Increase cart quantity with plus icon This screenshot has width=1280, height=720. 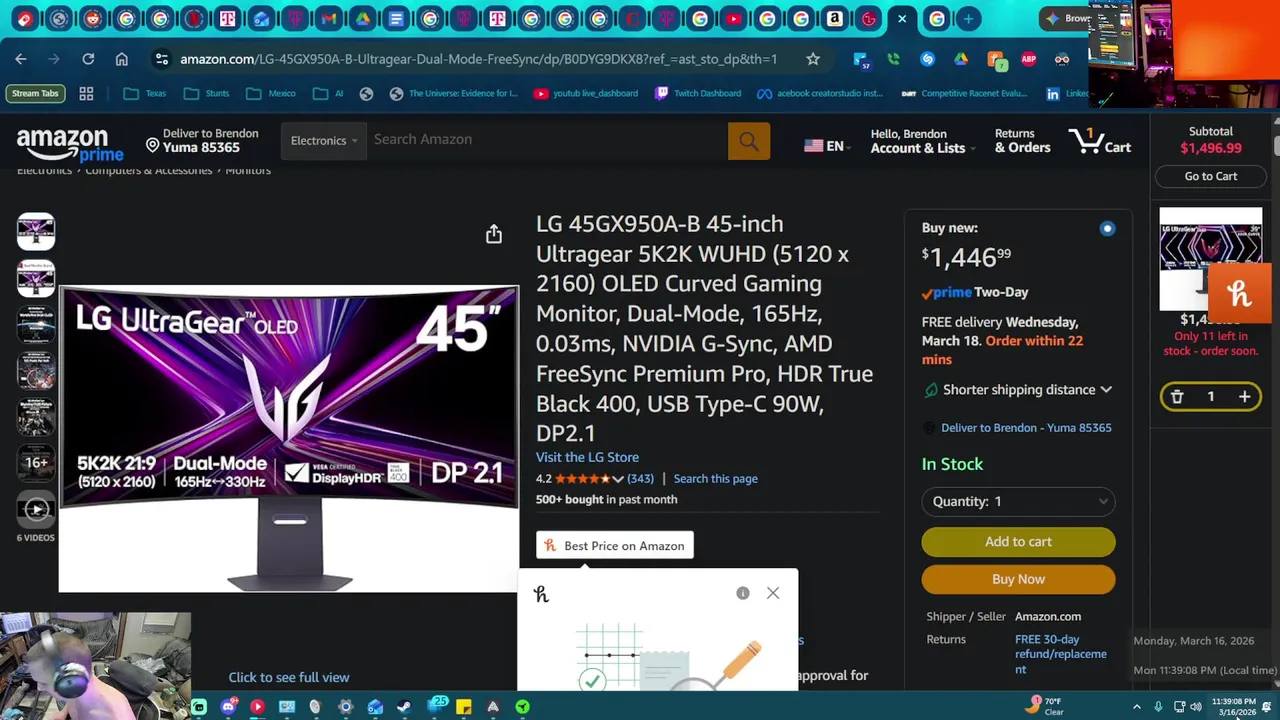tap(1244, 397)
